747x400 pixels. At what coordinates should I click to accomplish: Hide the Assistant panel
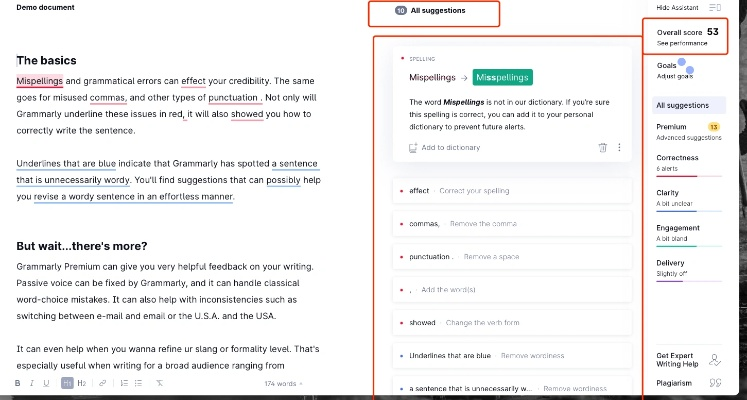click(688, 8)
